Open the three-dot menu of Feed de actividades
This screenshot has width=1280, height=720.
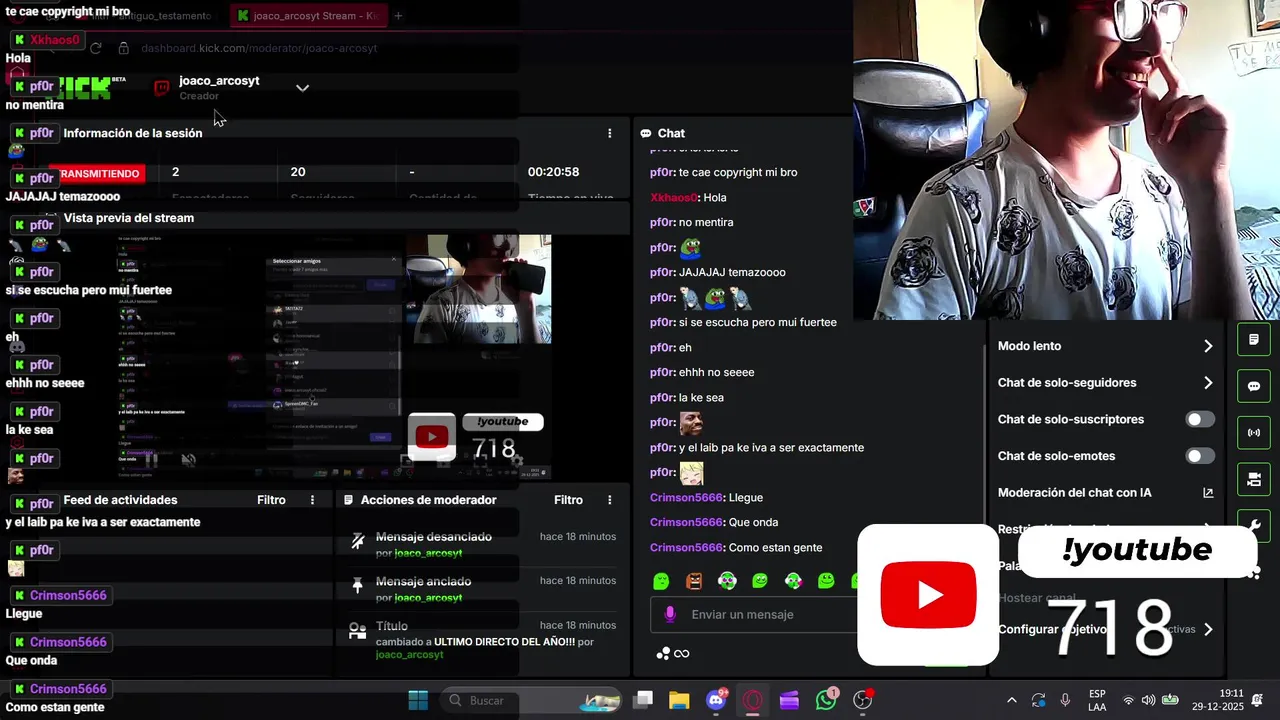coord(312,500)
